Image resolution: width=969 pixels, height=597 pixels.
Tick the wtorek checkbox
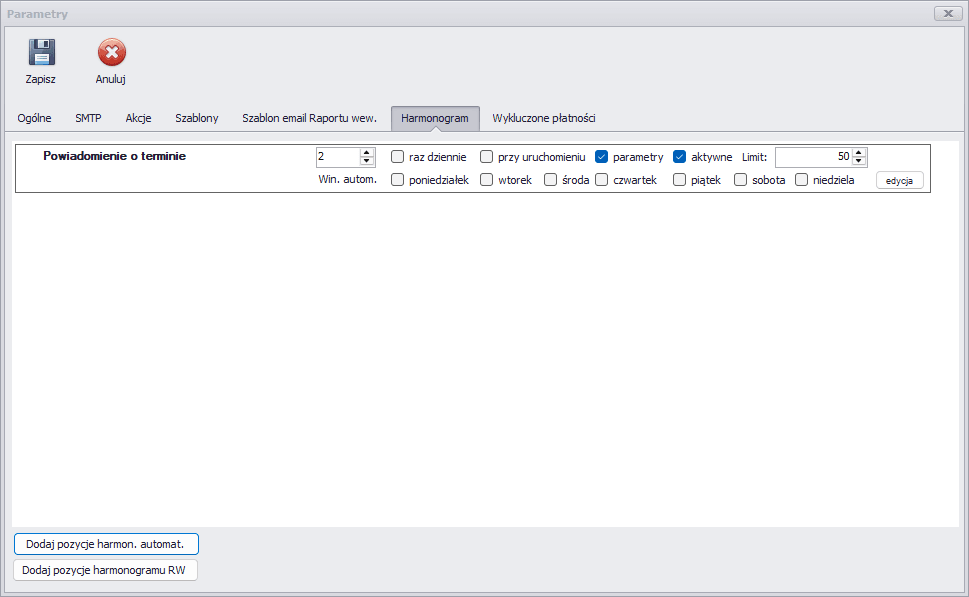point(486,180)
